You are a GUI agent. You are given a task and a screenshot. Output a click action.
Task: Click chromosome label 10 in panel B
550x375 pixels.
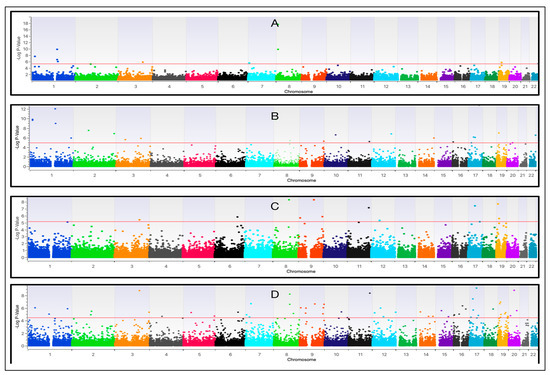tap(336, 175)
